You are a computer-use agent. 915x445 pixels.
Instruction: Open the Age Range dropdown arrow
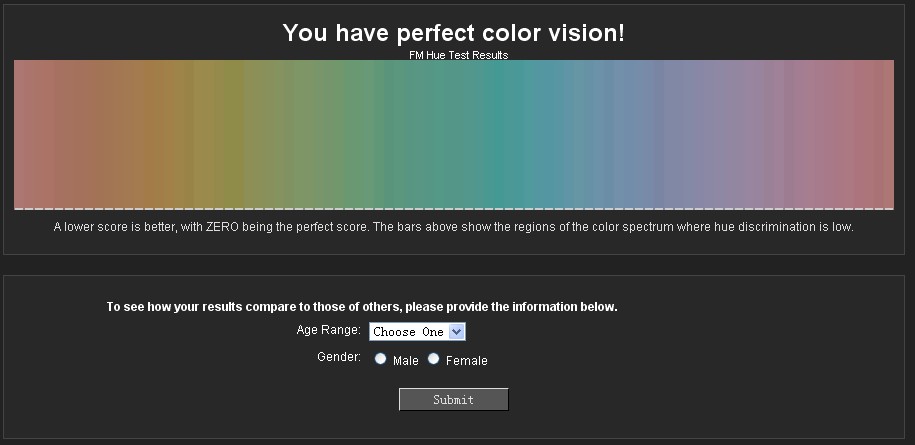pos(458,332)
